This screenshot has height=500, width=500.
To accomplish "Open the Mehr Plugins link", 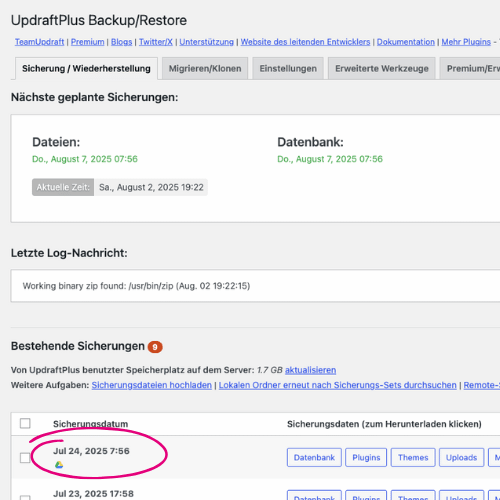I will 466,42.
